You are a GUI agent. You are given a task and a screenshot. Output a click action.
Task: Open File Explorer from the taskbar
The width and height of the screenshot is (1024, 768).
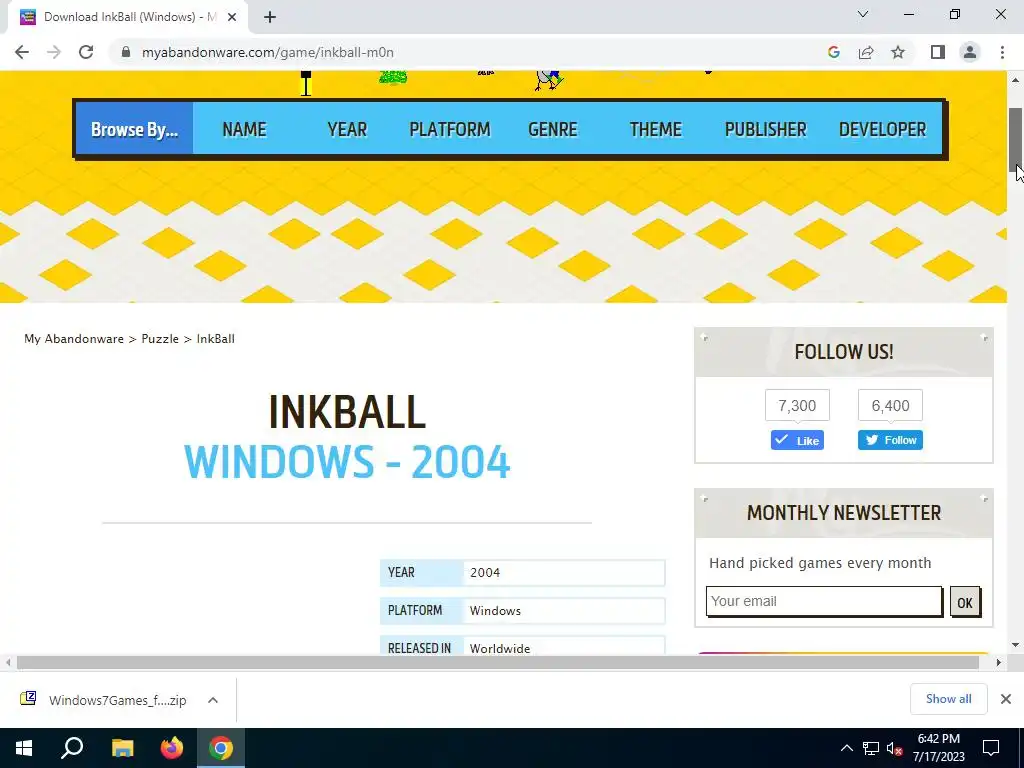122,748
